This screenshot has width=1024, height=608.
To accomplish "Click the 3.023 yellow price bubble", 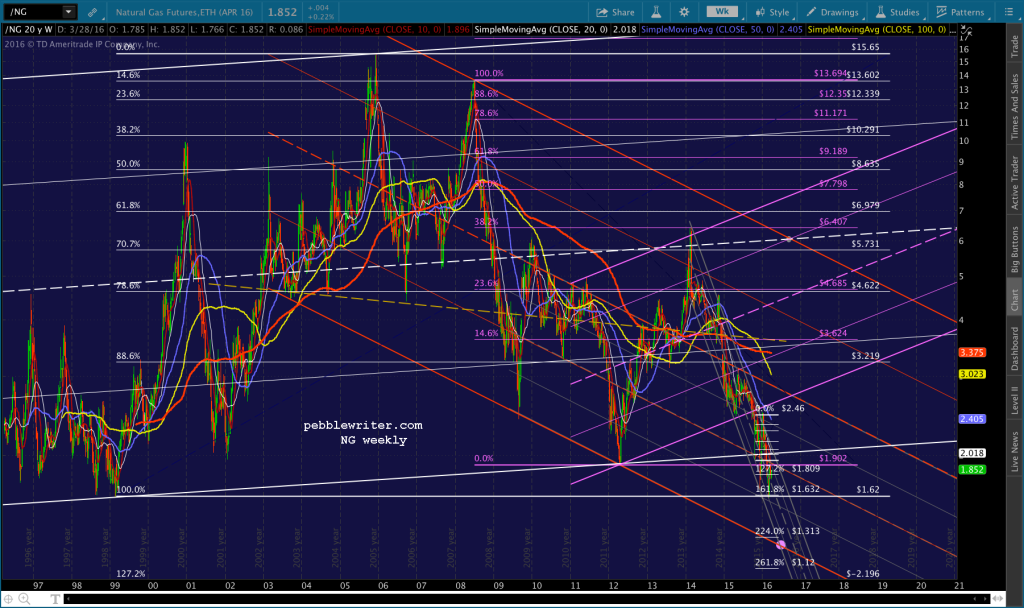I will (972, 374).
